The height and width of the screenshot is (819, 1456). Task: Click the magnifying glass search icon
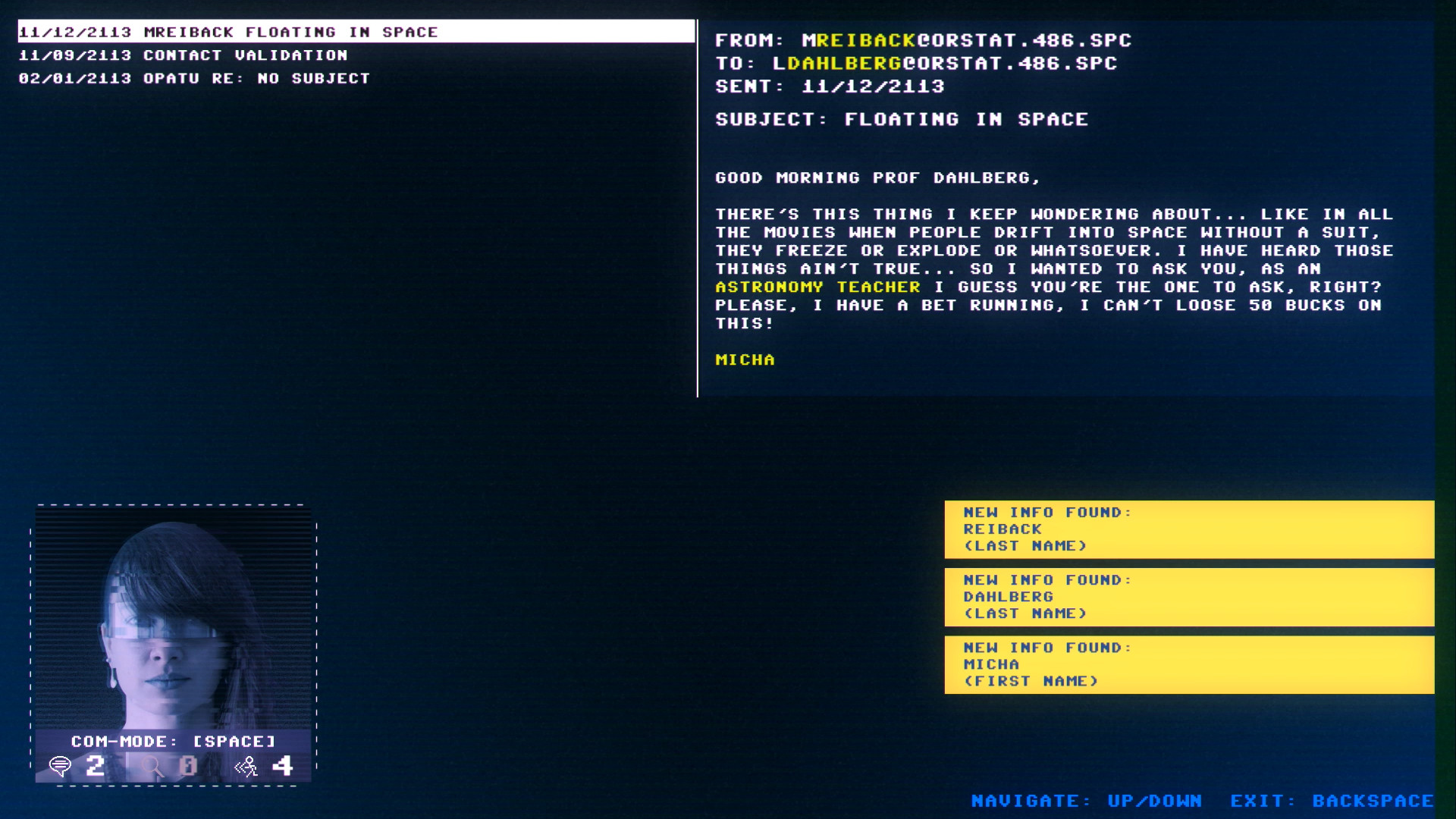[152, 767]
